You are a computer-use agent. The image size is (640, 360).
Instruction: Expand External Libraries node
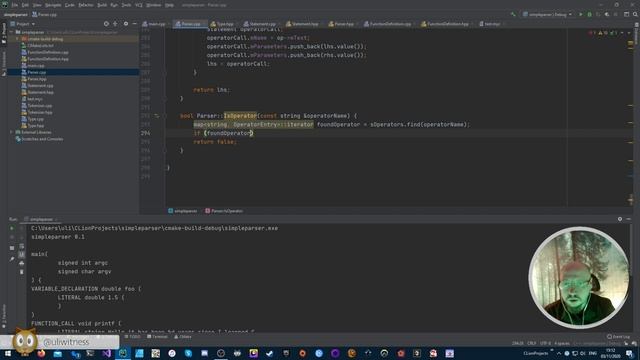click(11, 132)
